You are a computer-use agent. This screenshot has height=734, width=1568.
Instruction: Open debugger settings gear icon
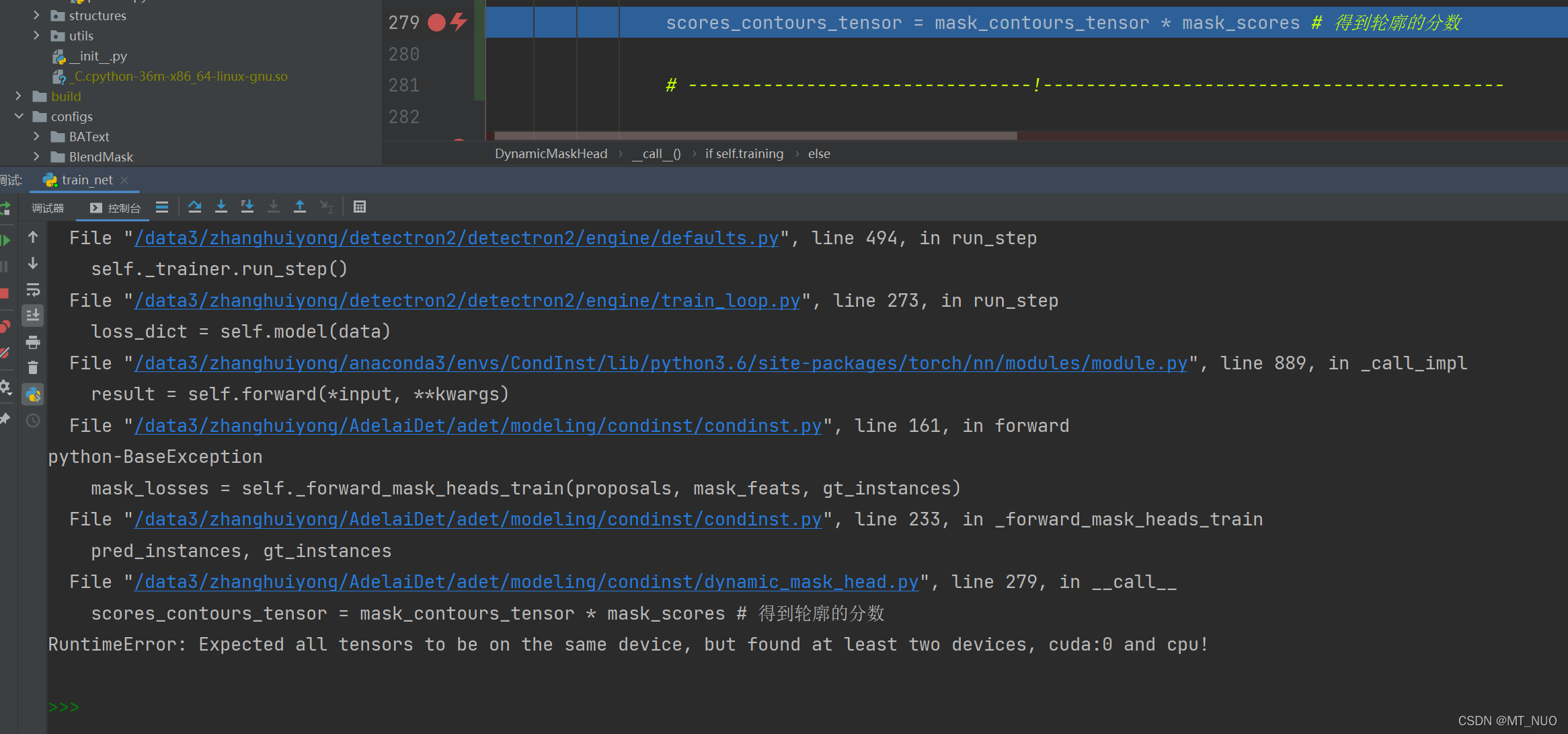point(5,387)
